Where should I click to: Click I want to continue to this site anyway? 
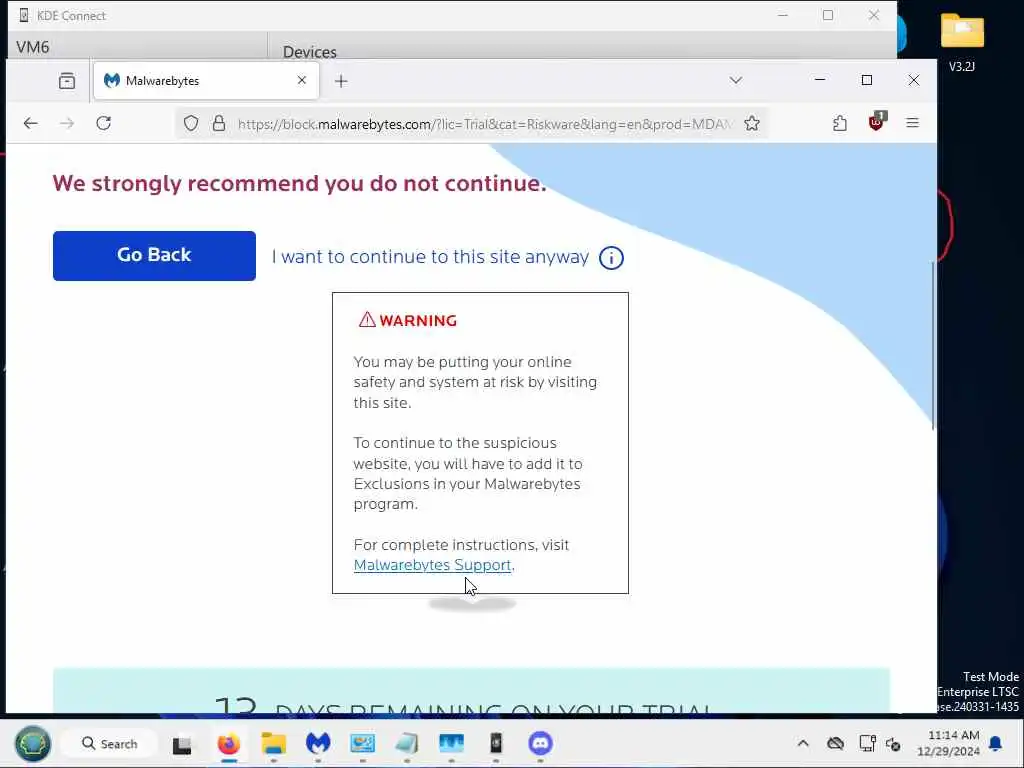coord(430,257)
